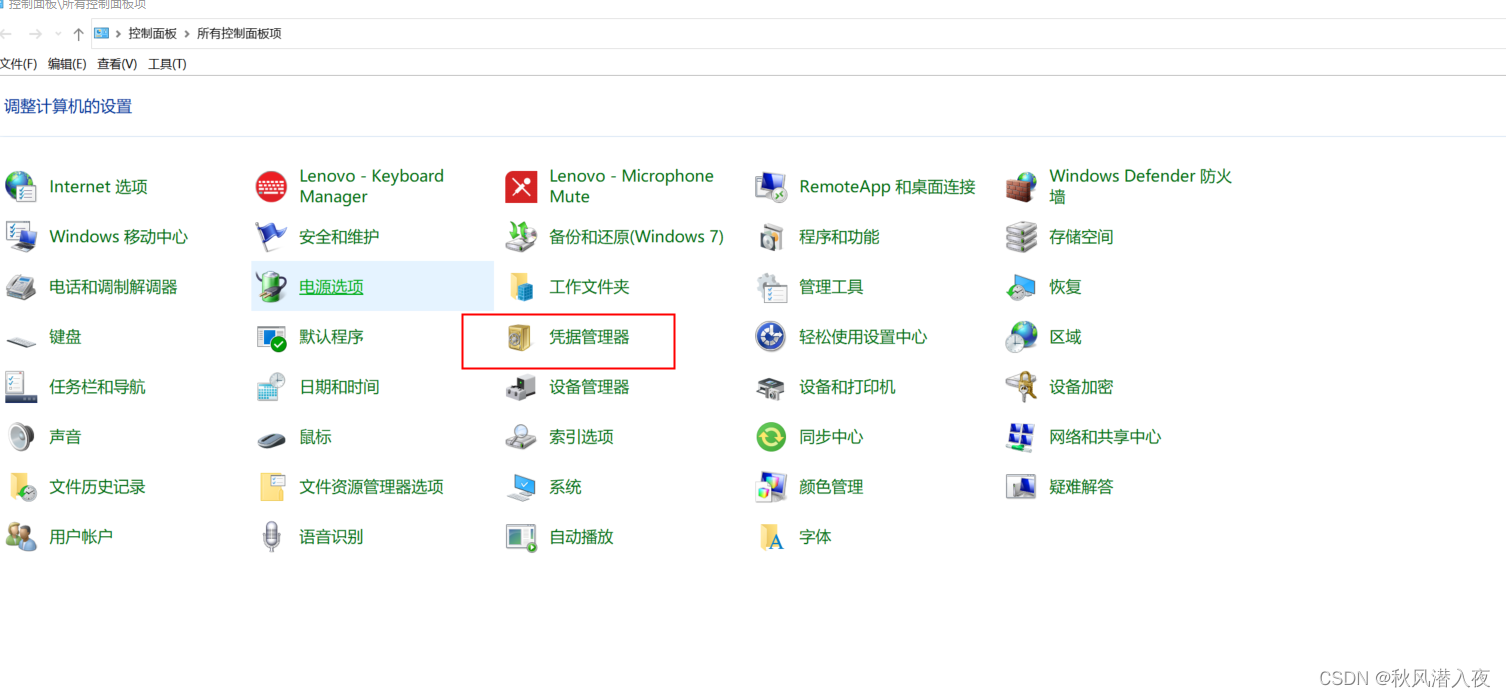Click the 设备加密 keys icon

[1021, 386]
